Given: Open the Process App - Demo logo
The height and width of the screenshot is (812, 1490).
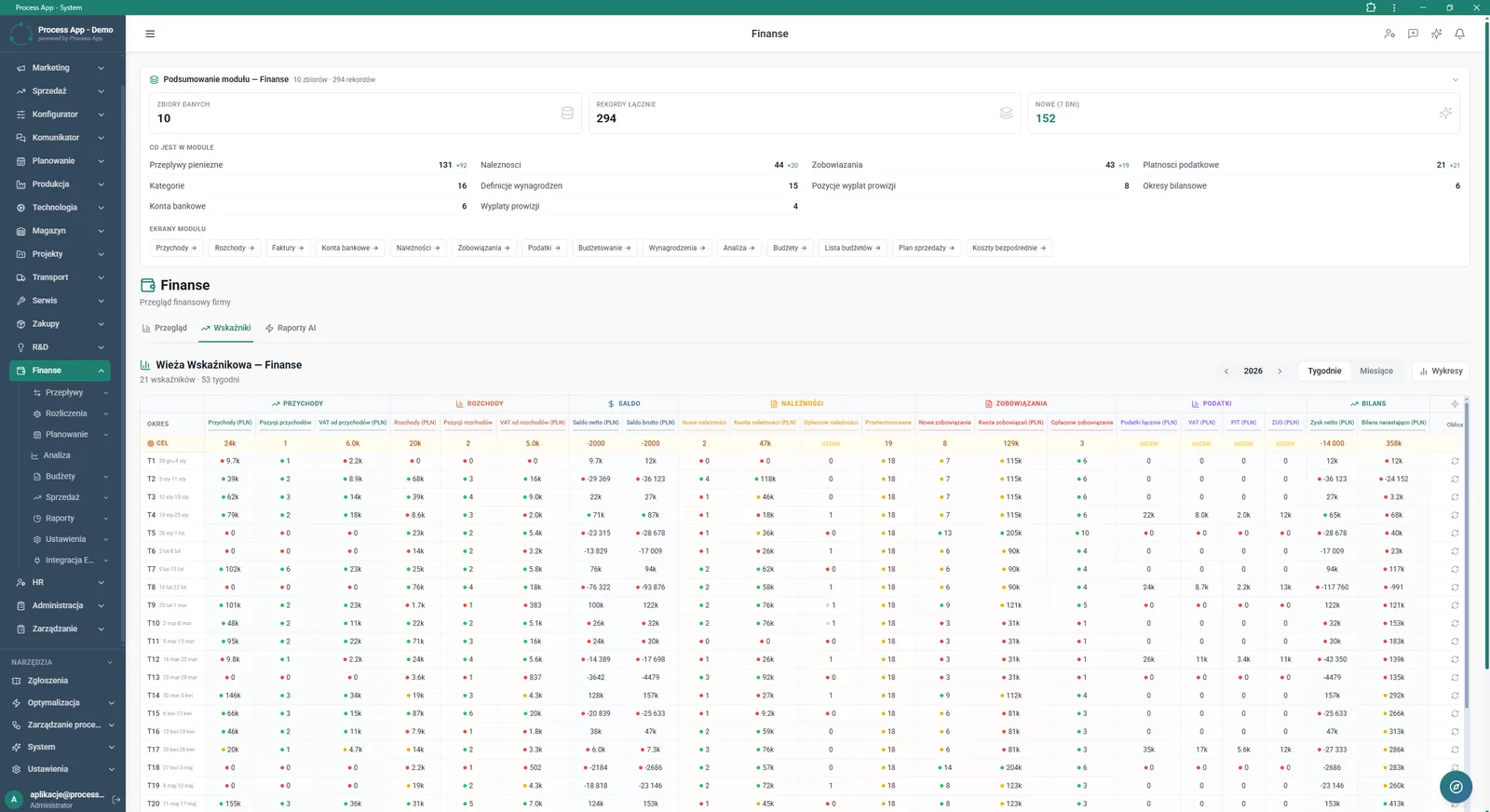Looking at the screenshot, I should 62,34.
